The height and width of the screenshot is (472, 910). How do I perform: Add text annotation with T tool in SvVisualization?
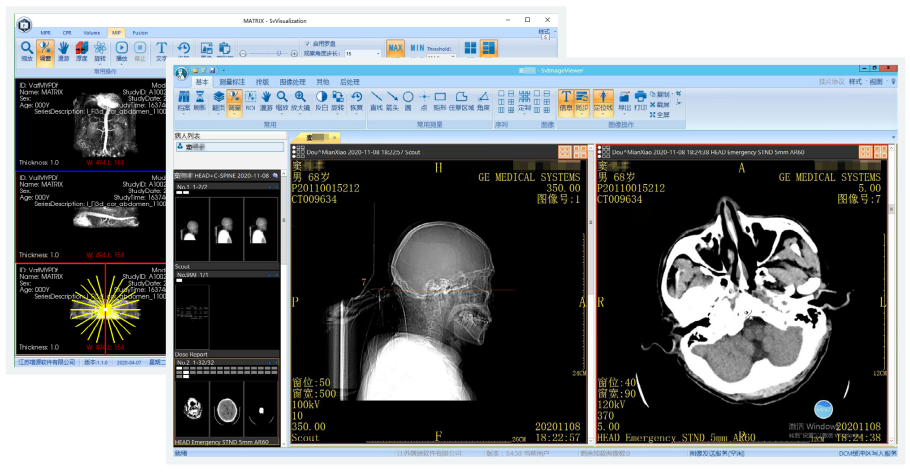(x=161, y=51)
